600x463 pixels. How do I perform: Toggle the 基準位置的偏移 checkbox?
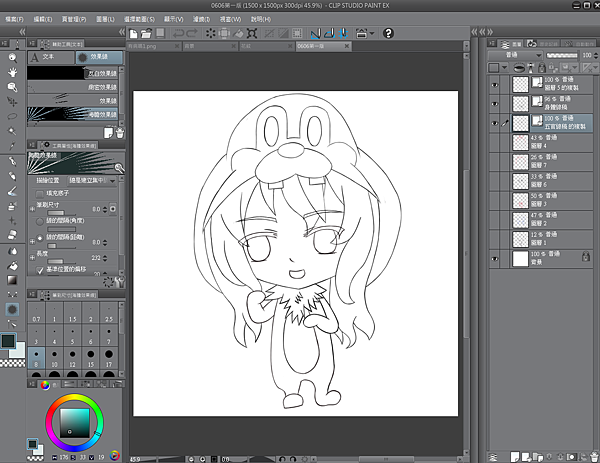(39, 269)
